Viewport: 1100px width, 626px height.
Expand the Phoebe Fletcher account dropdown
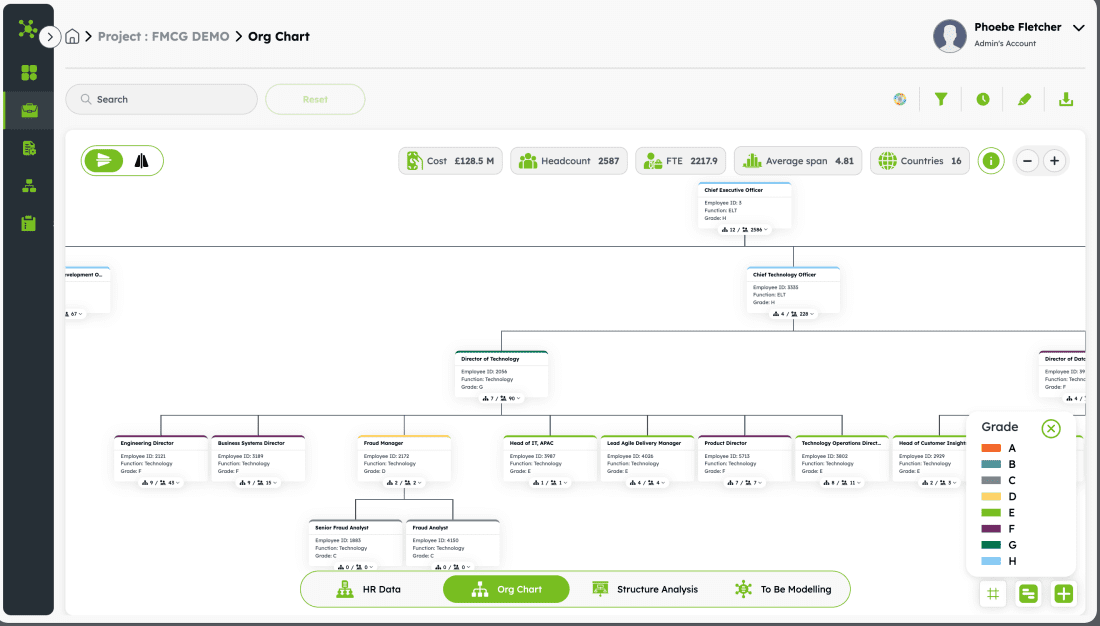pyautogui.click(x=1078, y=28)
